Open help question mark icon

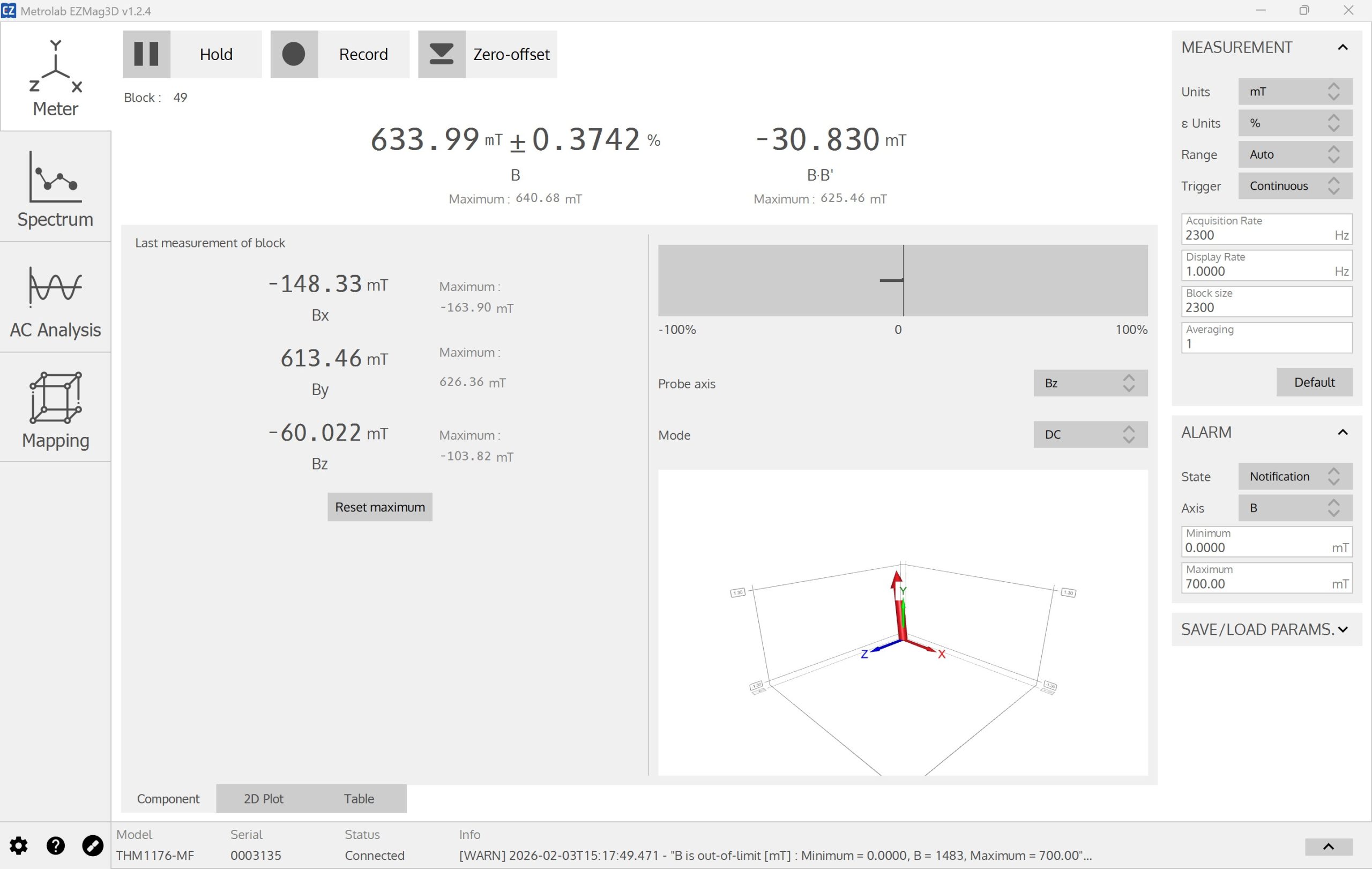(55, 845)
